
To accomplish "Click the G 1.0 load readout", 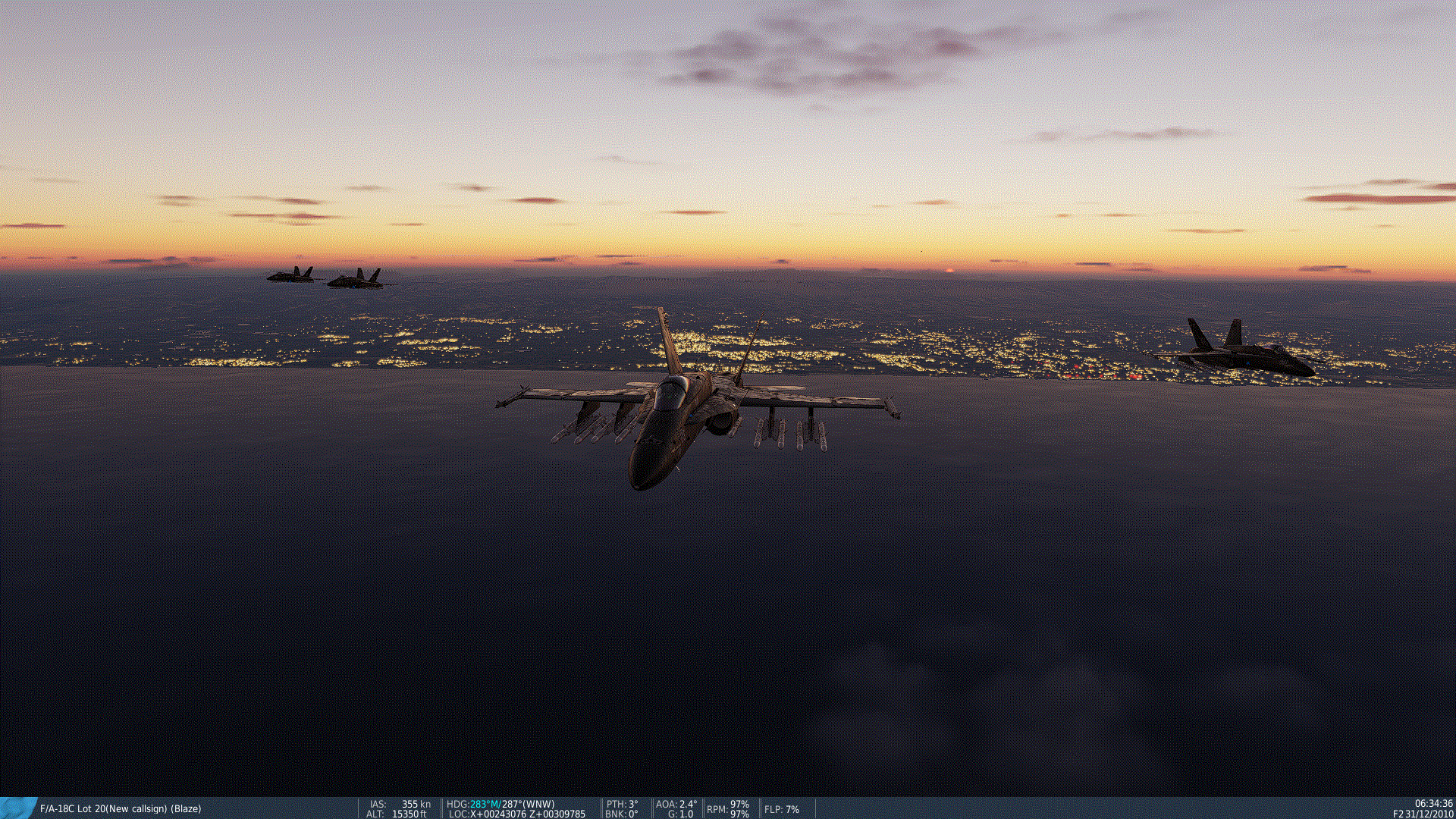I will 680,814.
